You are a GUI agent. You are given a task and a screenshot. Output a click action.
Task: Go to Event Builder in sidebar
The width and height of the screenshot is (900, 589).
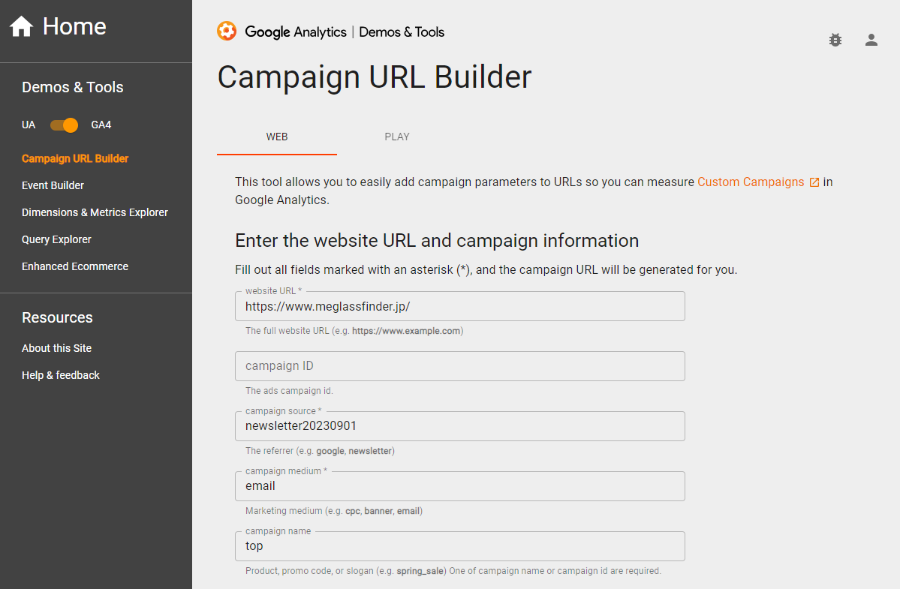tap(53, 185)
